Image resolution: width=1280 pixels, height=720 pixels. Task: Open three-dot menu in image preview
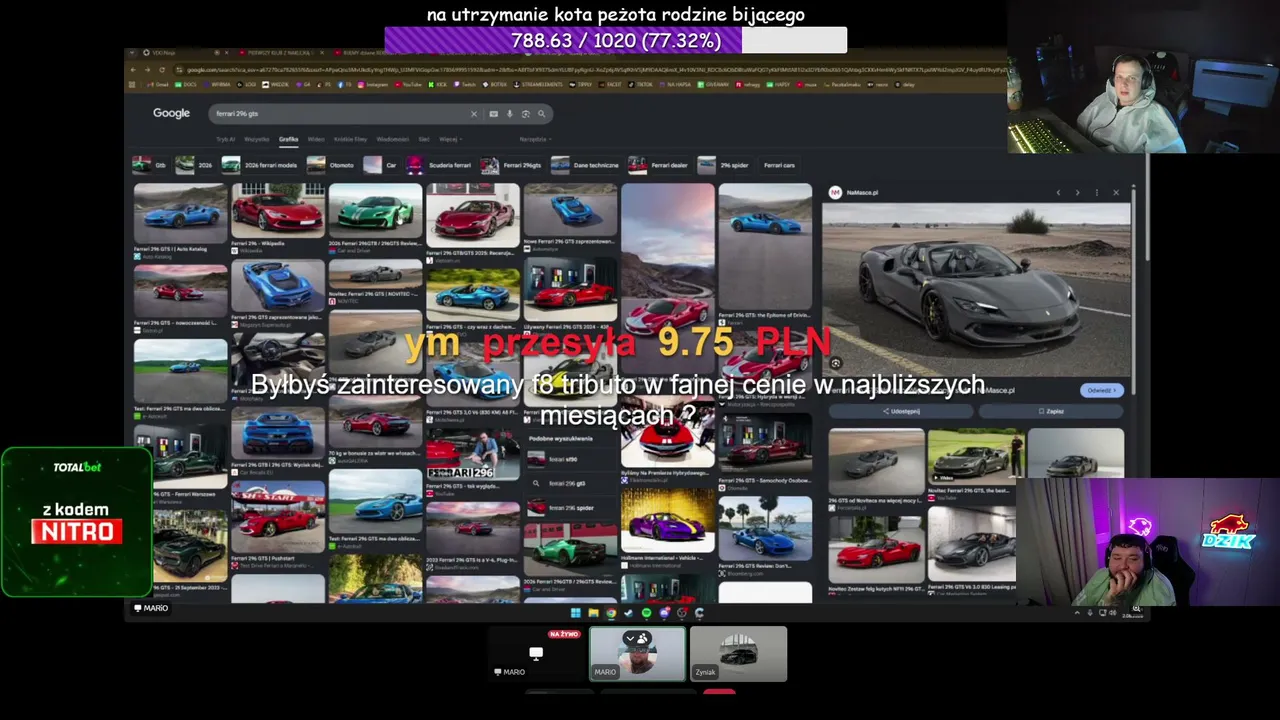click(x=1097, y=192)
